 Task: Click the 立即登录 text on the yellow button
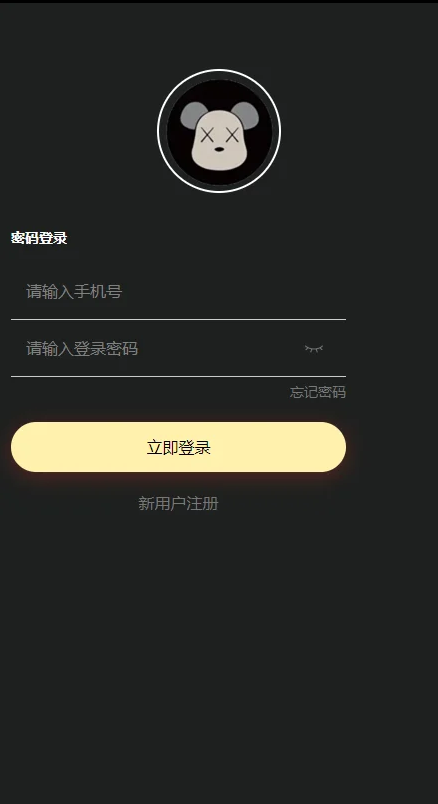coord(178,448)
